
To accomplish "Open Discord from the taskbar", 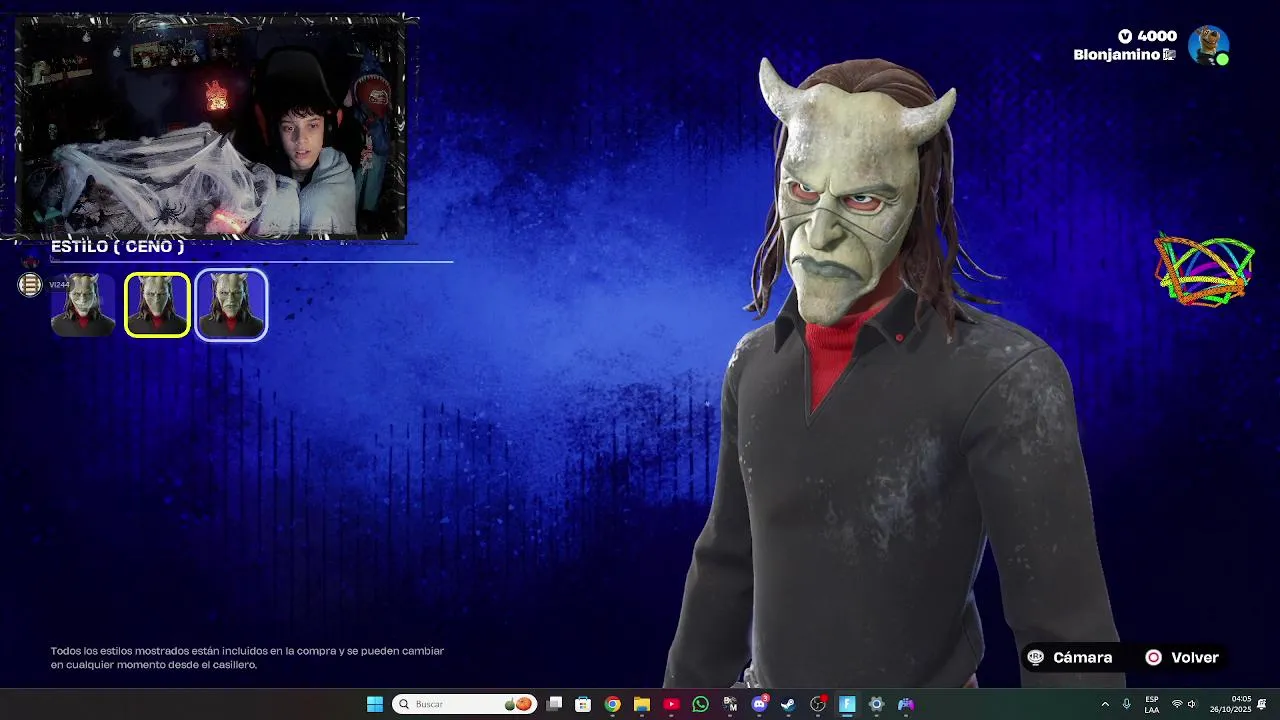I will [759, 704].
